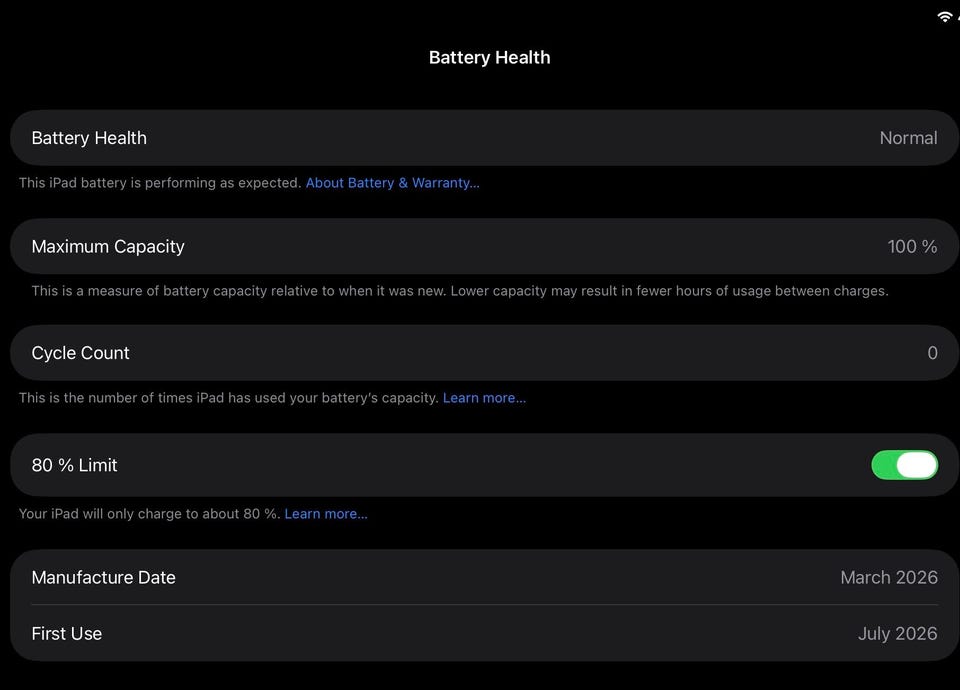The width and height of the screenshot is (960, 690).
Task: Open Learn more link under 80 % Limit
Action: (326, 514)
